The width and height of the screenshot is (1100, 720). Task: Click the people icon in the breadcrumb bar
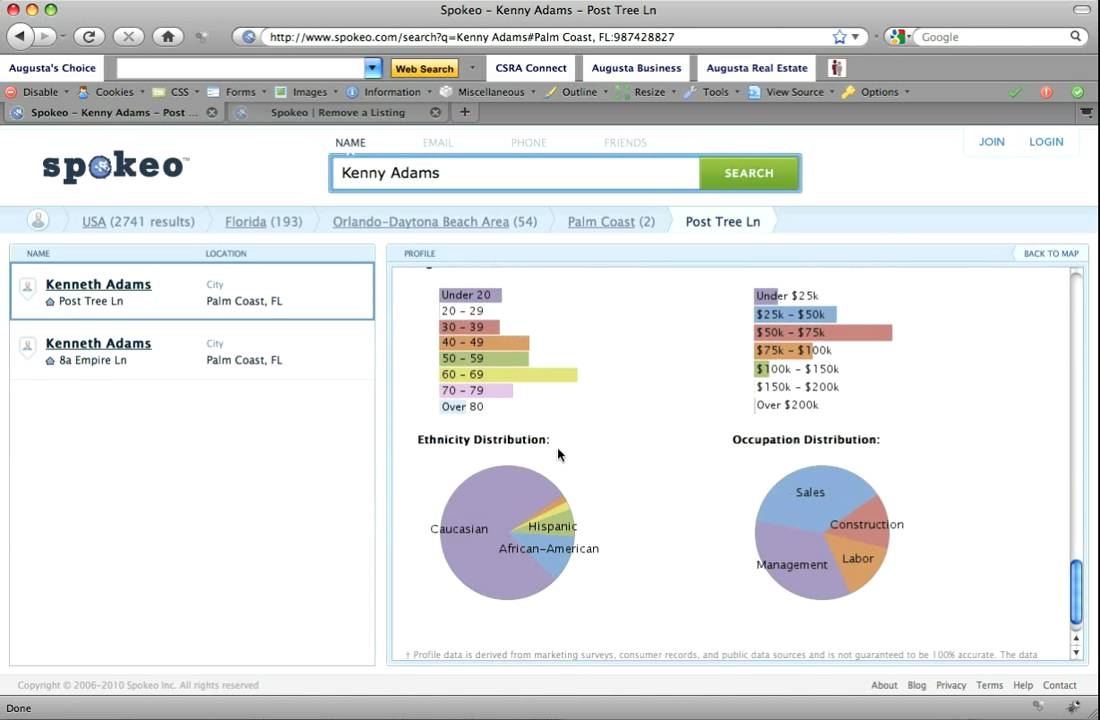(x=38, y=221)
